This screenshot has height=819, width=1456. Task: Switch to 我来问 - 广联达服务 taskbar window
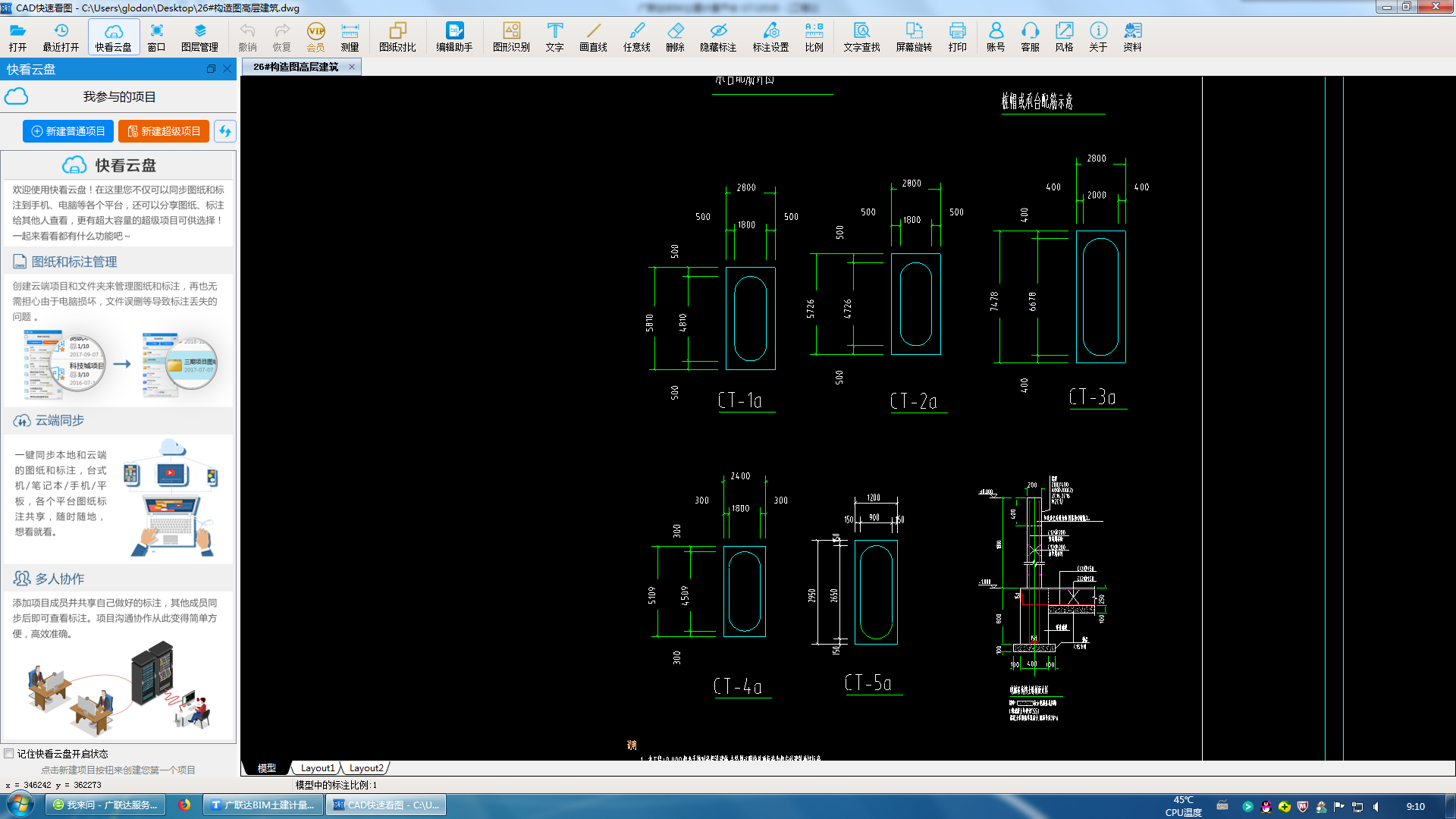coord(105,805)
